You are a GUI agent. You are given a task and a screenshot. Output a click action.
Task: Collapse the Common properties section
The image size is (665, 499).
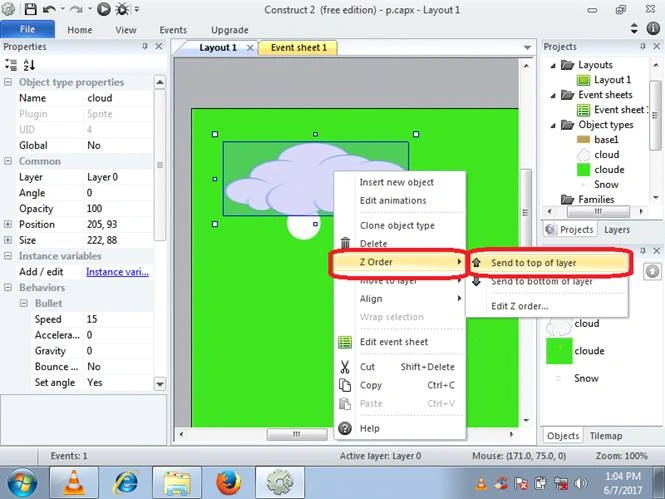[x=8, y=161]
